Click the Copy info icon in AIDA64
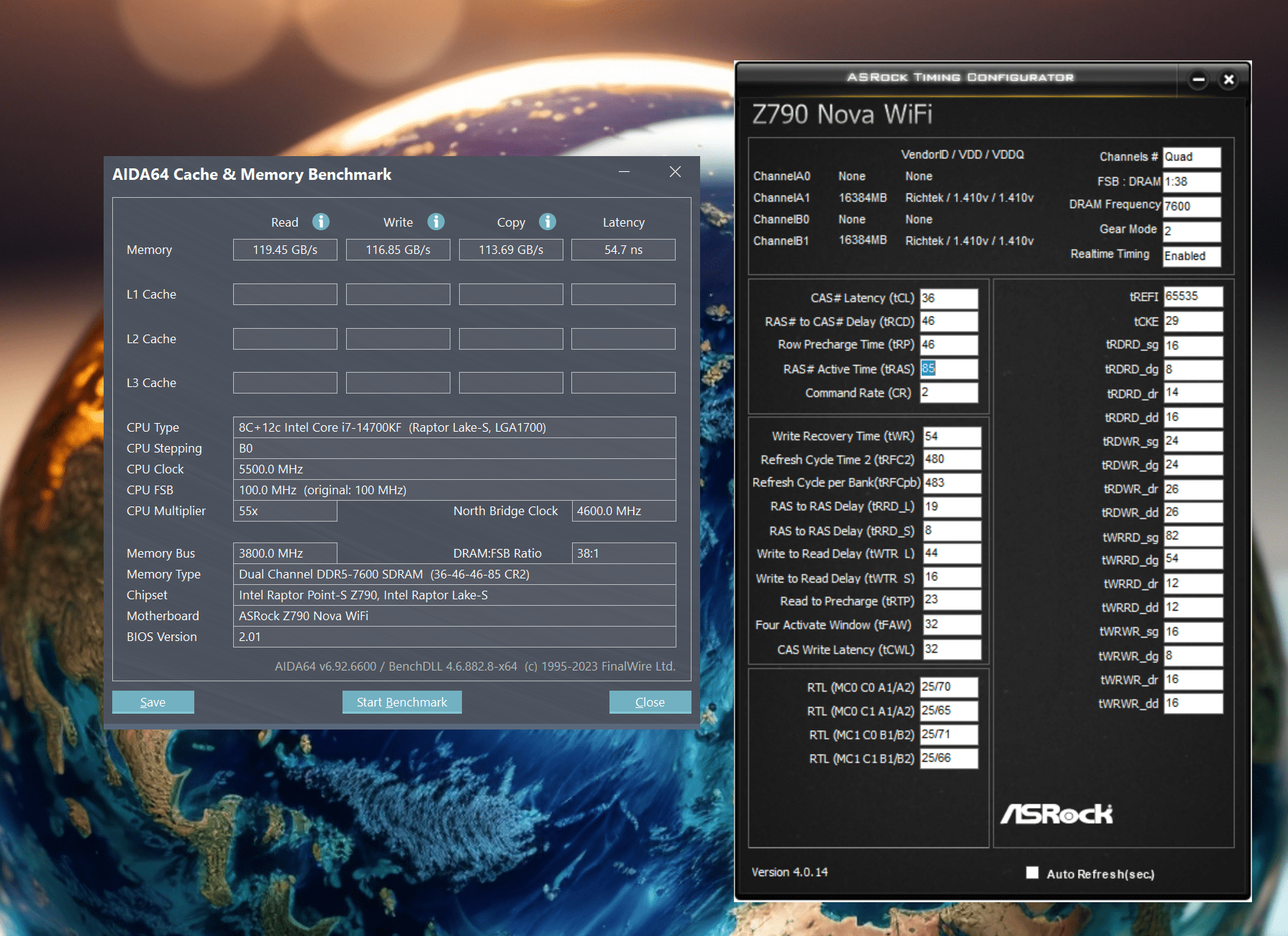This screenshot has height=936, width=1288. pyautogui.click(x=548, y=222)
